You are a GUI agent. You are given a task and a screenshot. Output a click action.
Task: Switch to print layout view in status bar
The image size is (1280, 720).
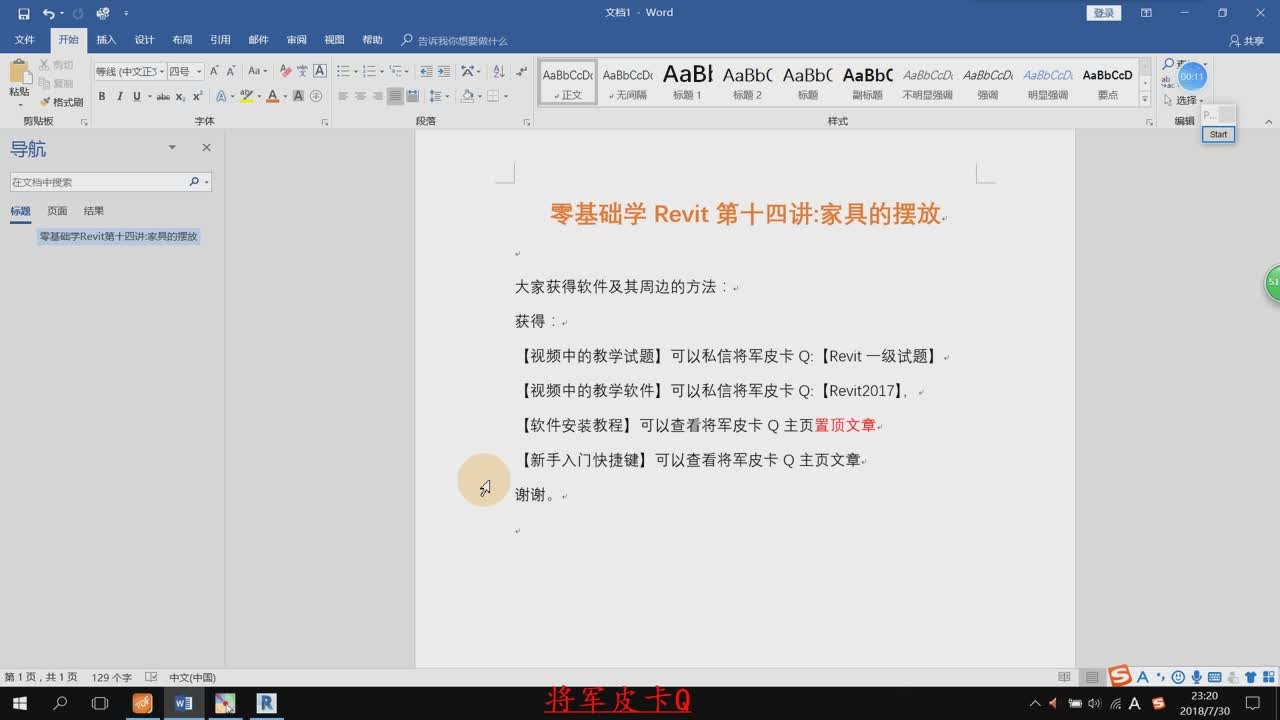click(x=1091, y=677)
